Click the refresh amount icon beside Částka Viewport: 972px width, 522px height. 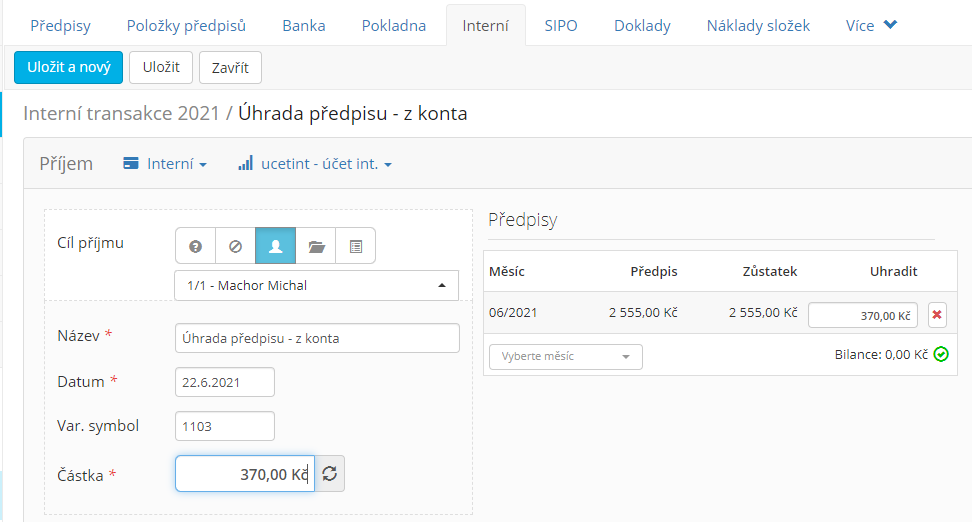pyautogui.click(x=330, y=474)
